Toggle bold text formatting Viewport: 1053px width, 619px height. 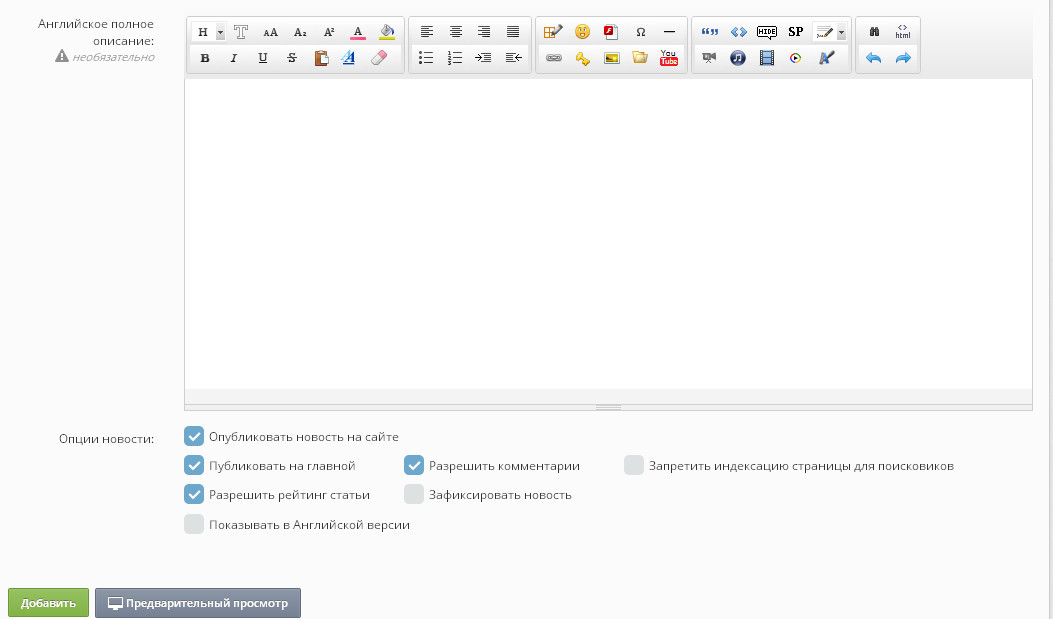point(205,58)
